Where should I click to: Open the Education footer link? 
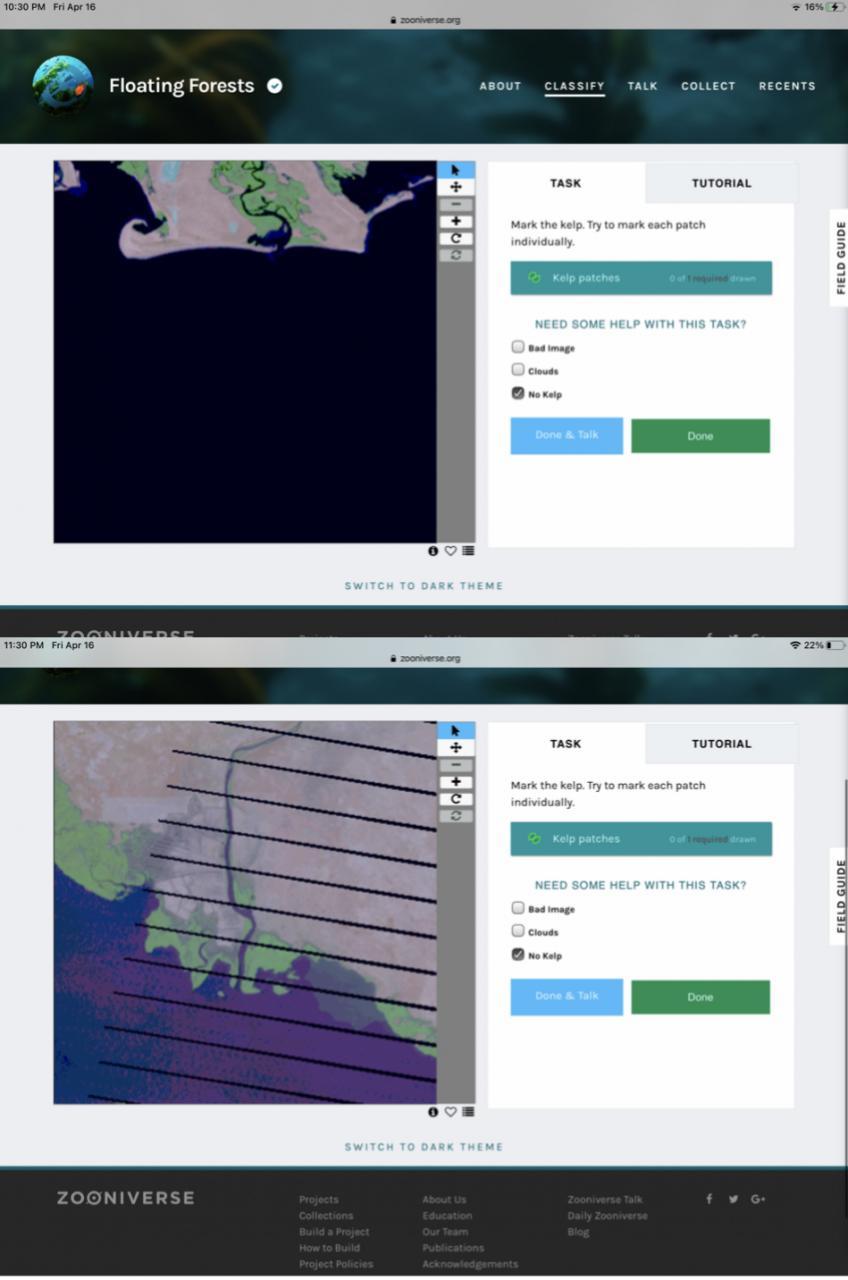pos(447,1216)
